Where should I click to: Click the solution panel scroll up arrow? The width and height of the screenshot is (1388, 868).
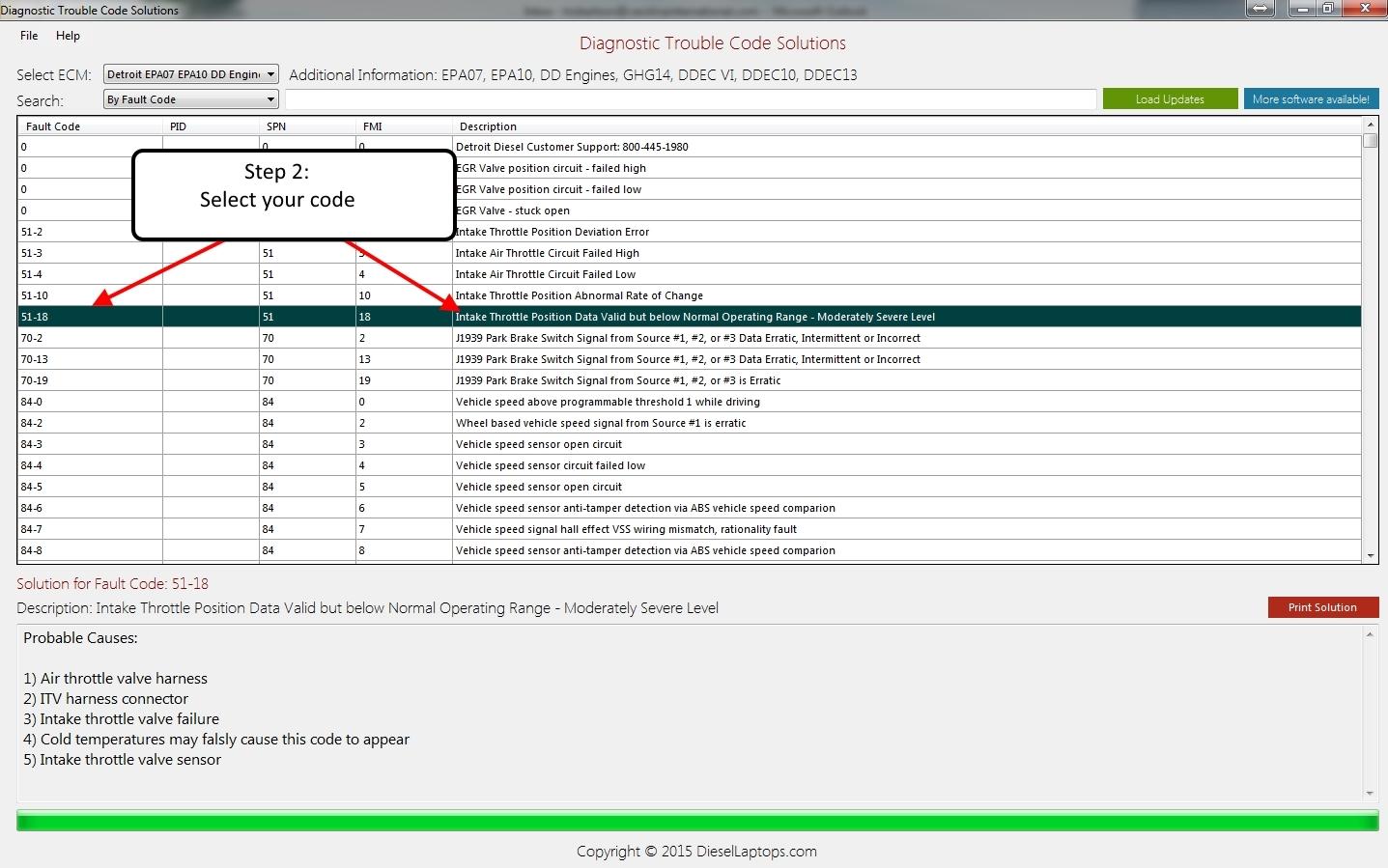[x=1370, y=634]
